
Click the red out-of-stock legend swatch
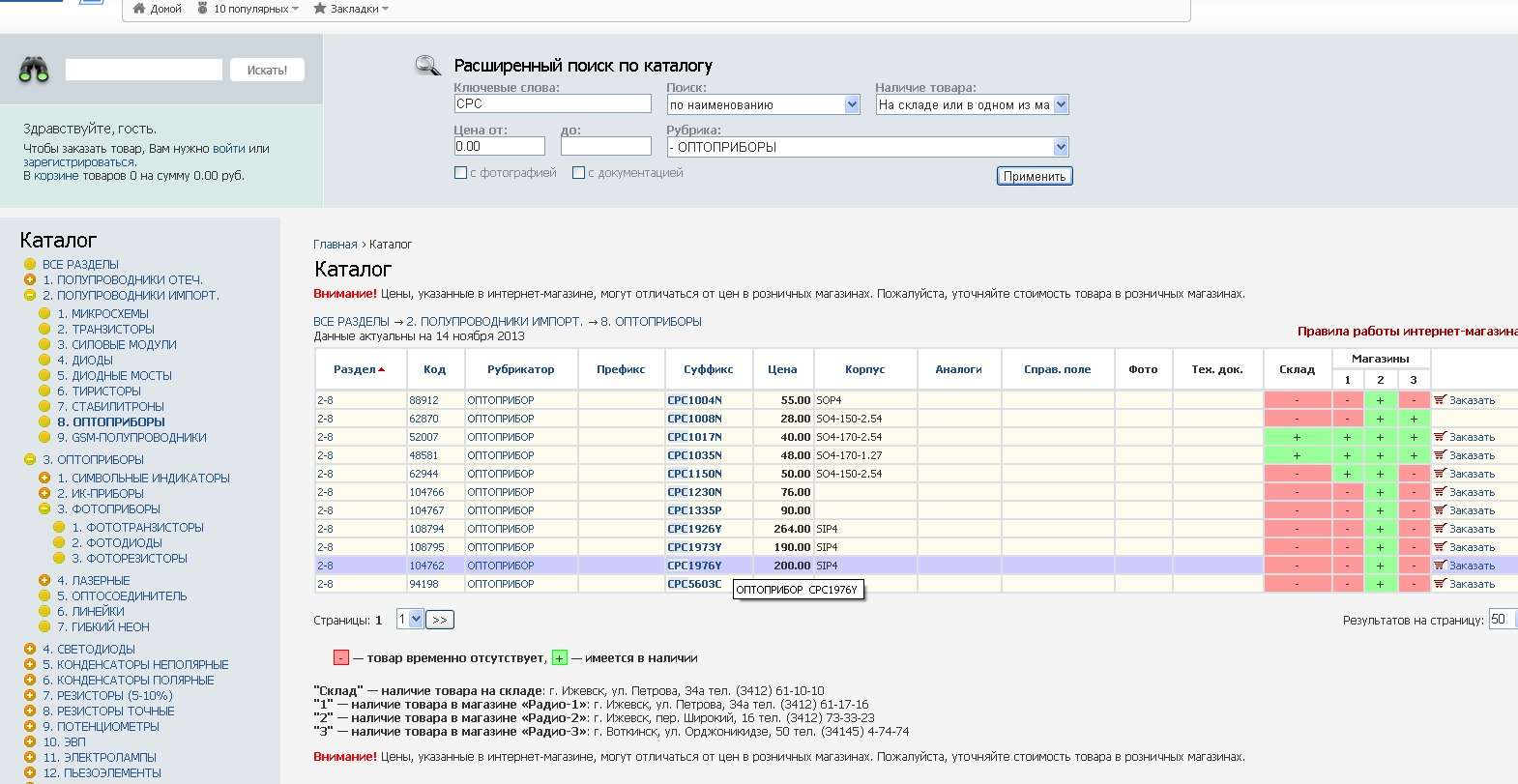[340, 658]
